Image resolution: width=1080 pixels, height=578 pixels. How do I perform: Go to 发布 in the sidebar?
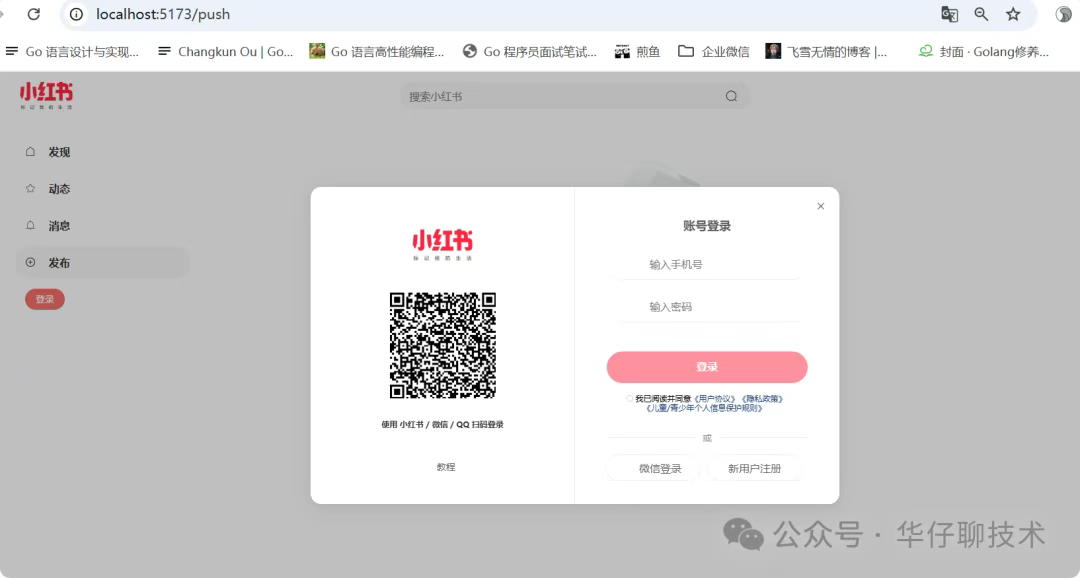[x=102, y=262]
